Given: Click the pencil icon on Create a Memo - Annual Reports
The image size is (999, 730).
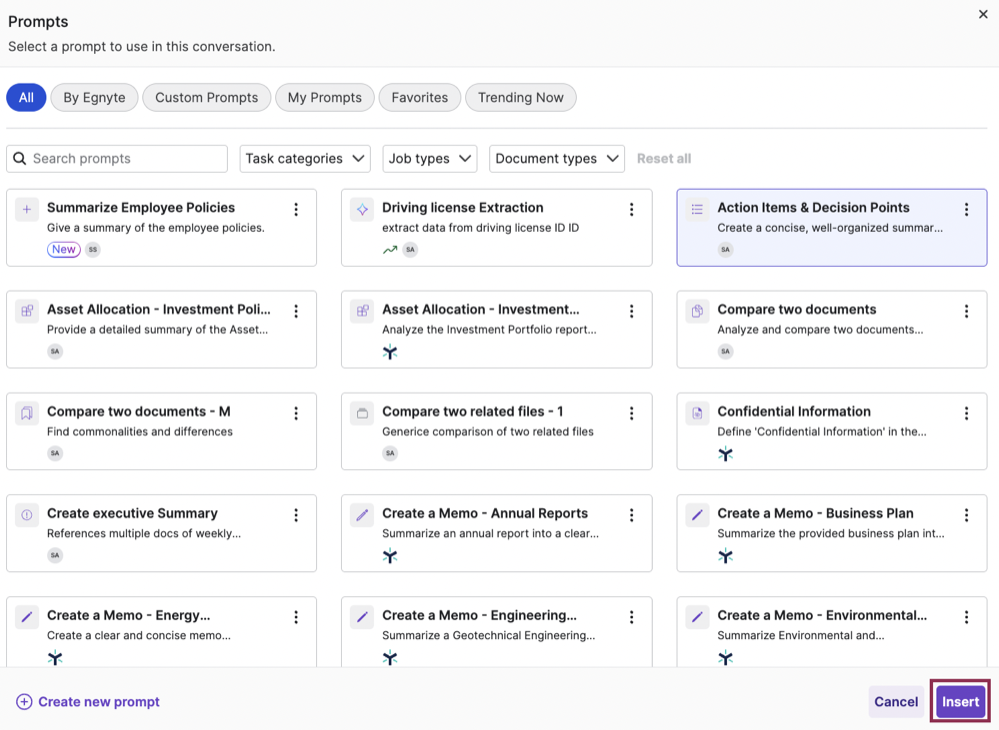Looking at the screenshot, I should pos(360,513).
